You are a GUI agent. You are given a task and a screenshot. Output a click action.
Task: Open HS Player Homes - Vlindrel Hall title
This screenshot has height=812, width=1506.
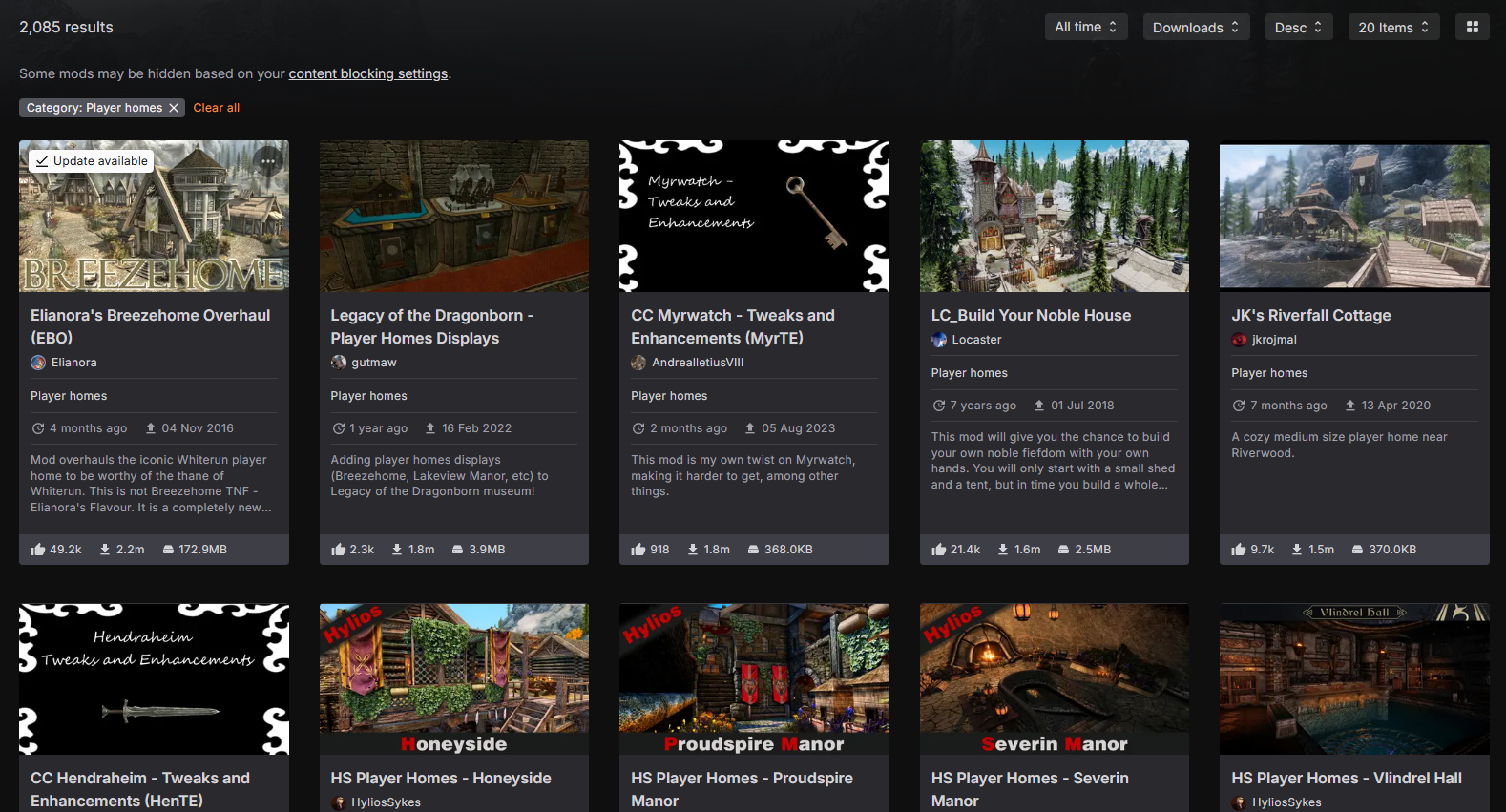[x=1347, y=778]
